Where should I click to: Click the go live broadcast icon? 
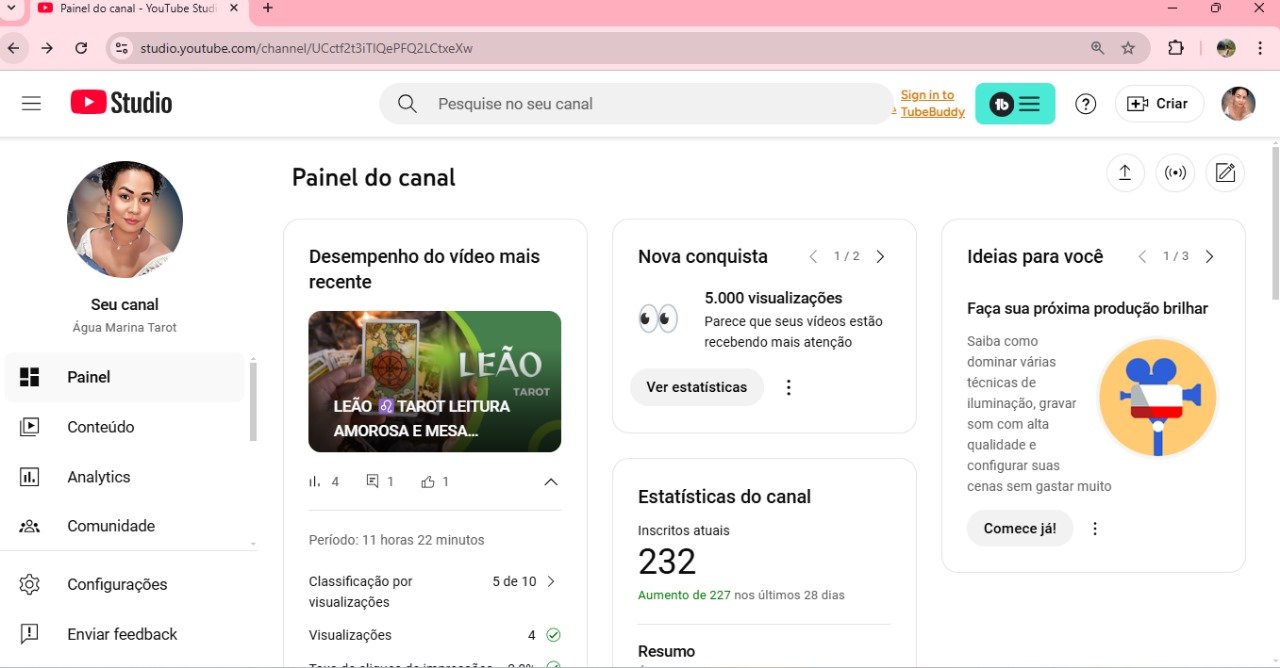[x=1175, y=173]
